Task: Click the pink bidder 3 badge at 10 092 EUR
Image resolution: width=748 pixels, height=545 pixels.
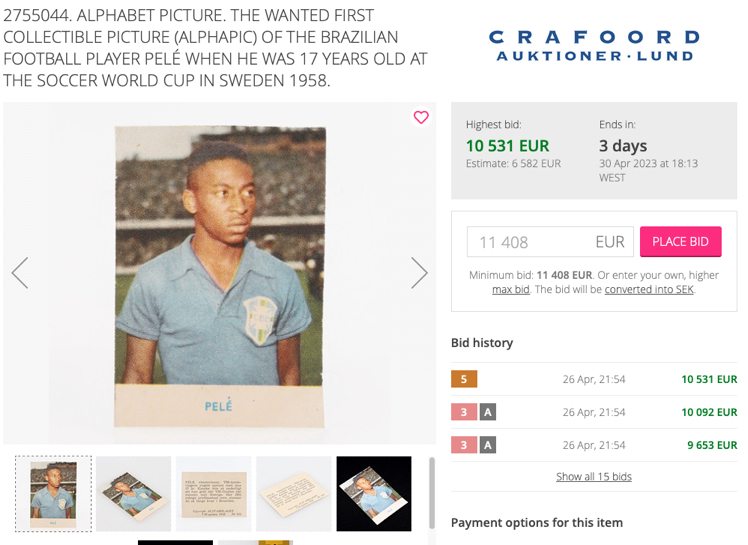Action: pos(464,412)
